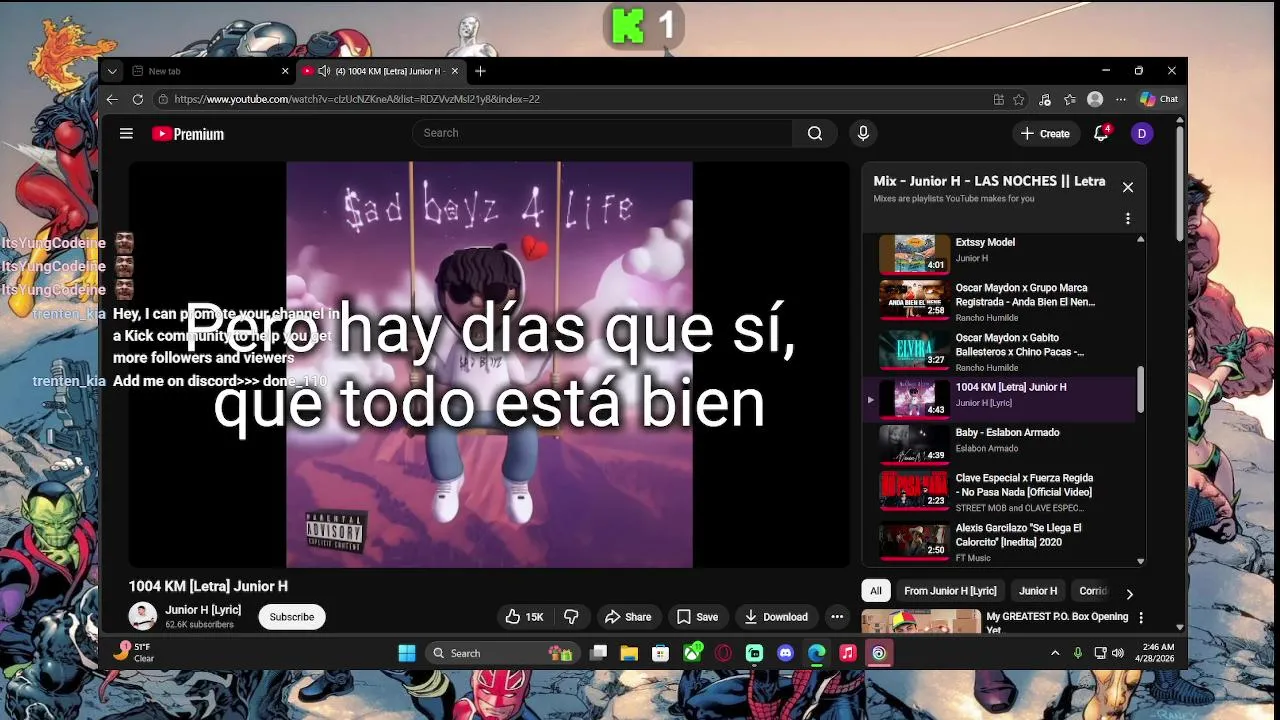This screenshot has height=720, width=1280.
Task: Open options for My GREATEST P.O. Box video
Action: 1141,618
